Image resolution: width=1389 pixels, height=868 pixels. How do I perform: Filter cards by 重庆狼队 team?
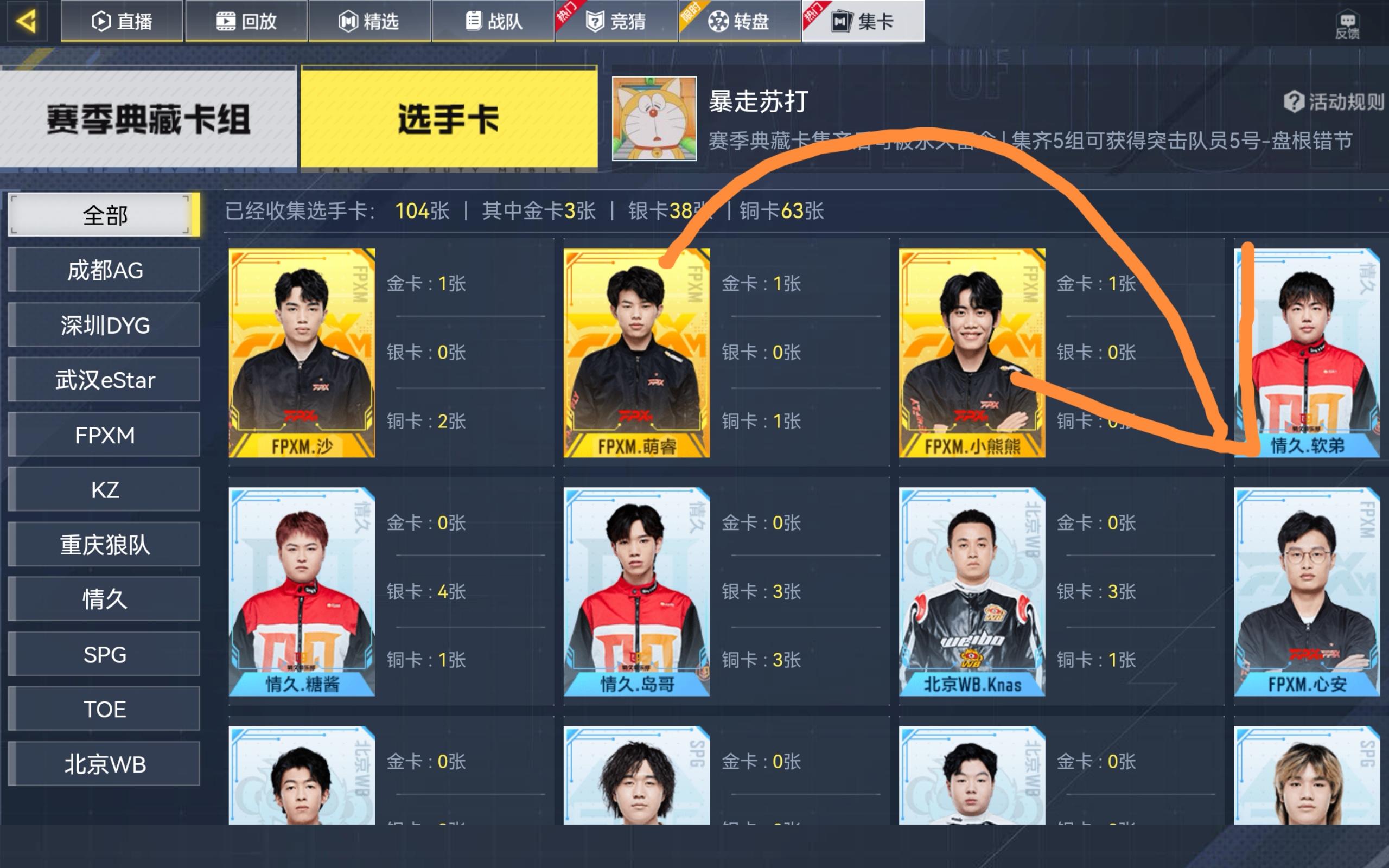coord(105,544)
